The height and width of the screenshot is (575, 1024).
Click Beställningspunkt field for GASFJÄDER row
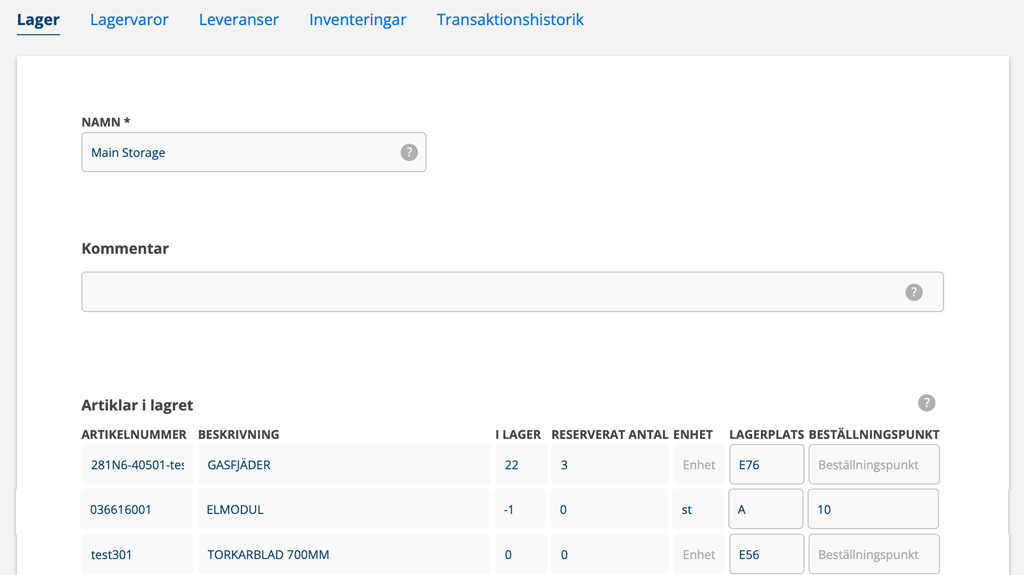[873, 465]
